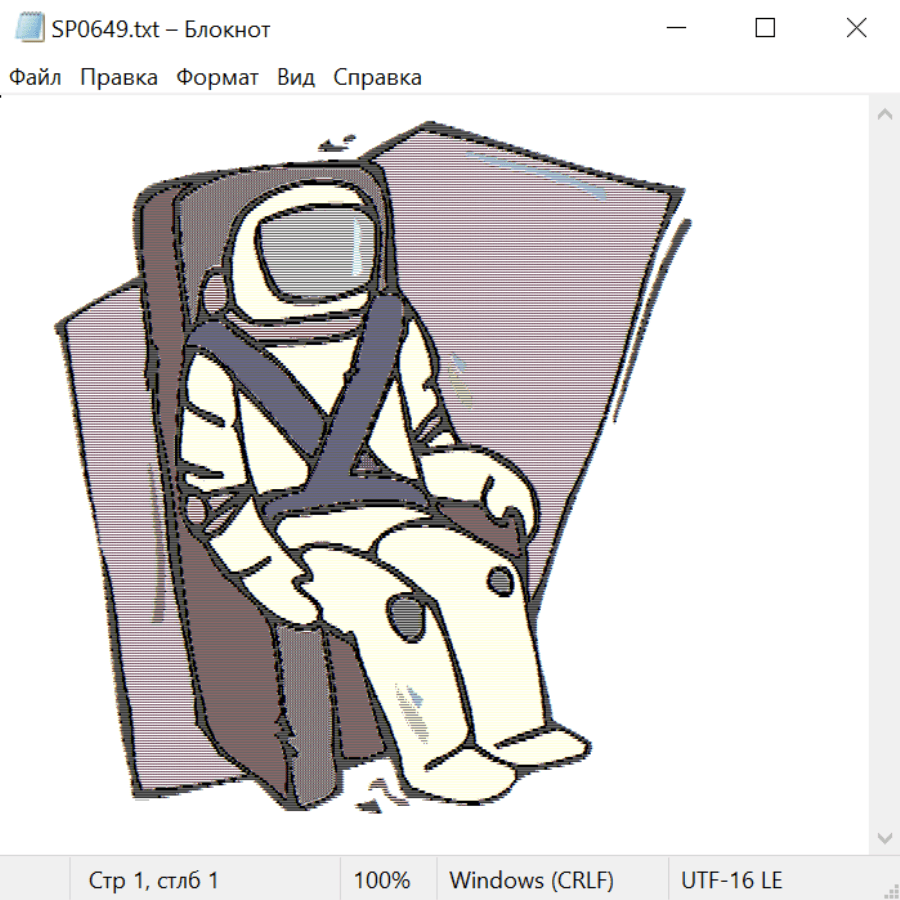Open the Файл menu

35,78
